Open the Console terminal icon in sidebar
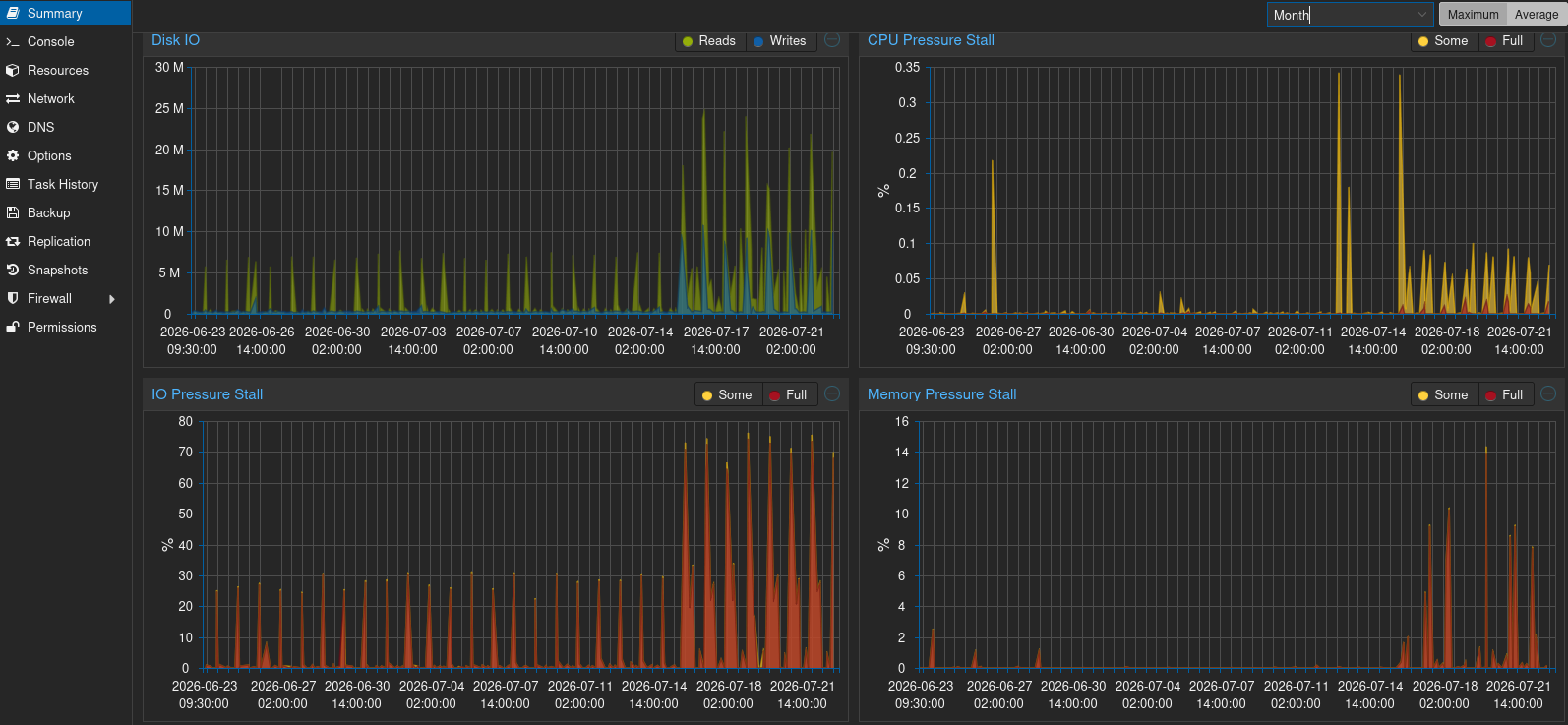This screenshot has width=1568, height=725. click(x=13, y=42)
